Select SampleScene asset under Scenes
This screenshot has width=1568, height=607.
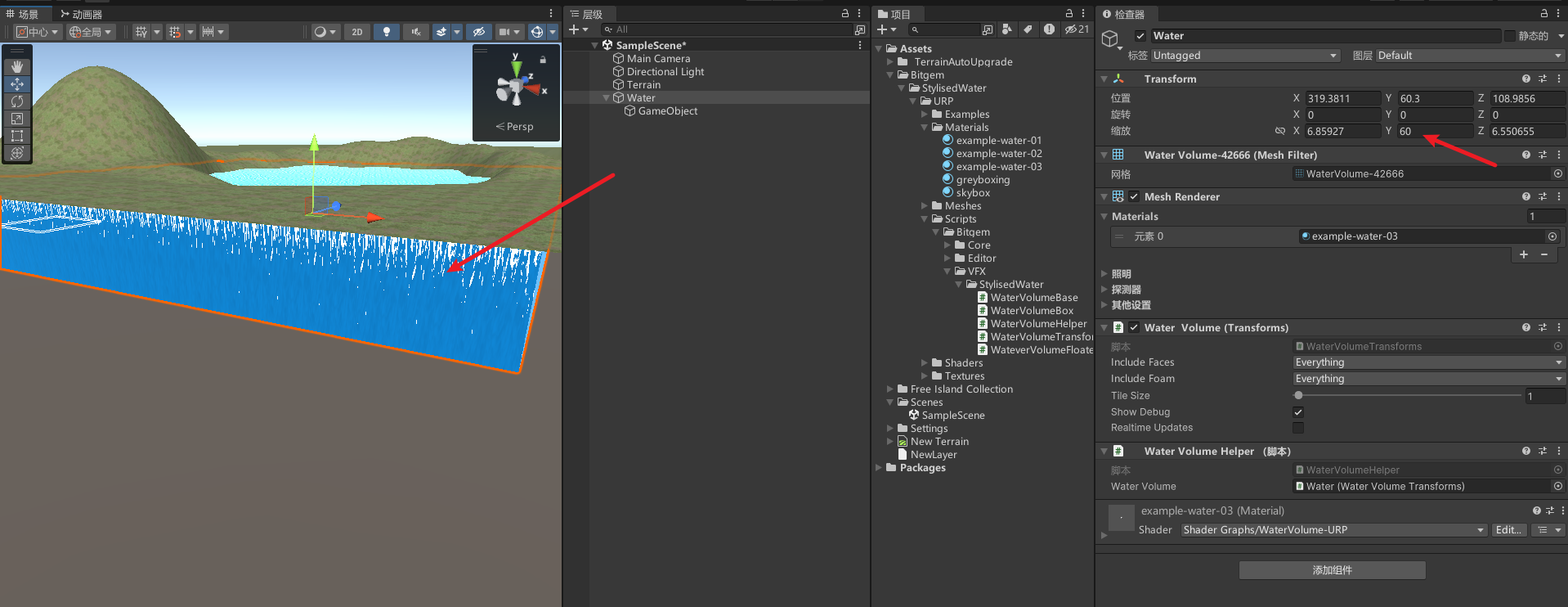(x=952, y=416)
